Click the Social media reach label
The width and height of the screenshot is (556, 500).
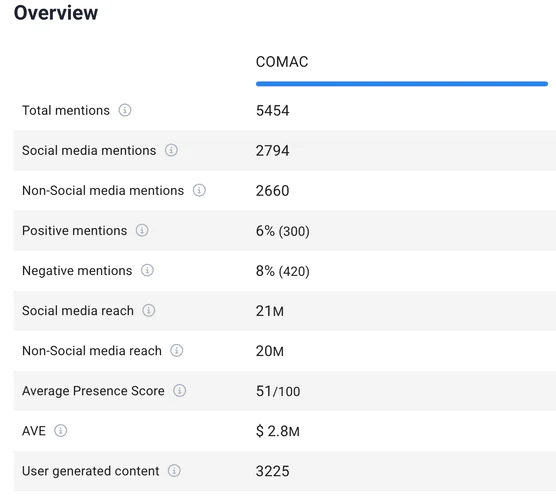[x=78, y=311]
